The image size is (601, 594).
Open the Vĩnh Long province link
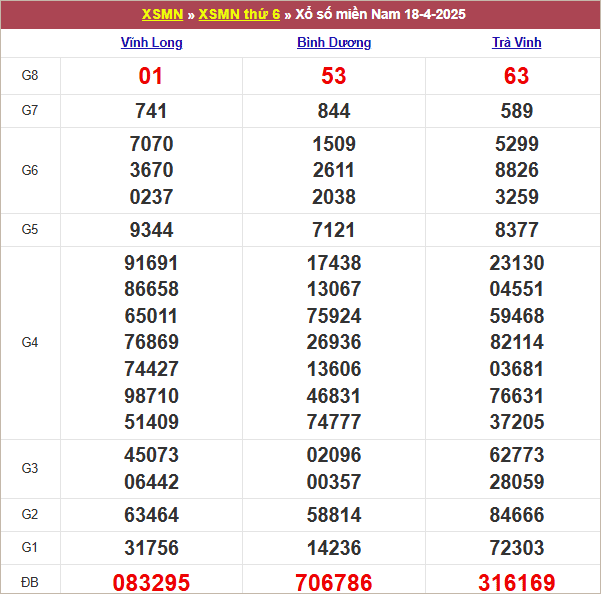point(151,43)
